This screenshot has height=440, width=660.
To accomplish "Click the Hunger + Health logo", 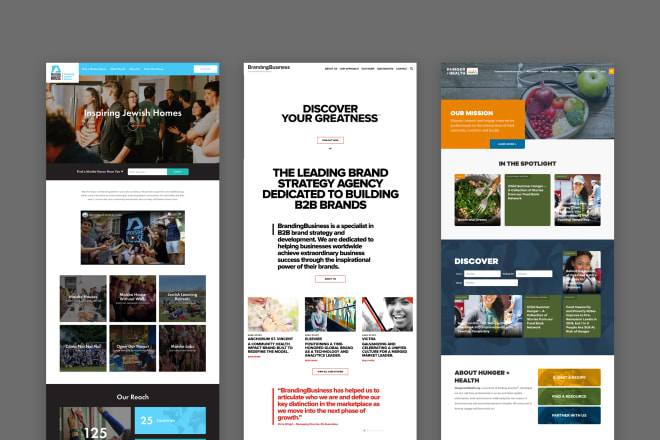I will coord(462,71).
